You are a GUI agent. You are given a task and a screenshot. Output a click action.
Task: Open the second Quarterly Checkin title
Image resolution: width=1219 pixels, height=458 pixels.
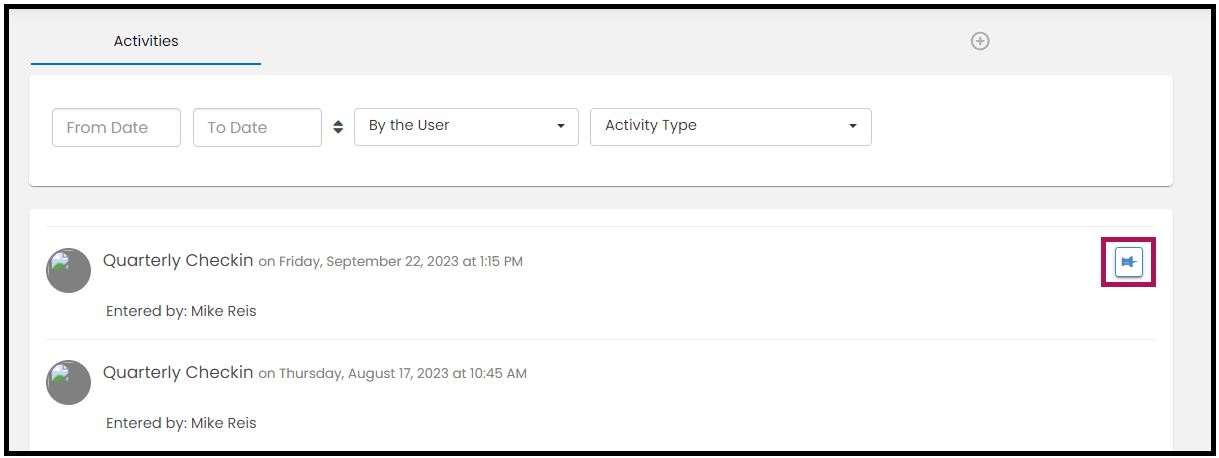click(x=178, y=373)
